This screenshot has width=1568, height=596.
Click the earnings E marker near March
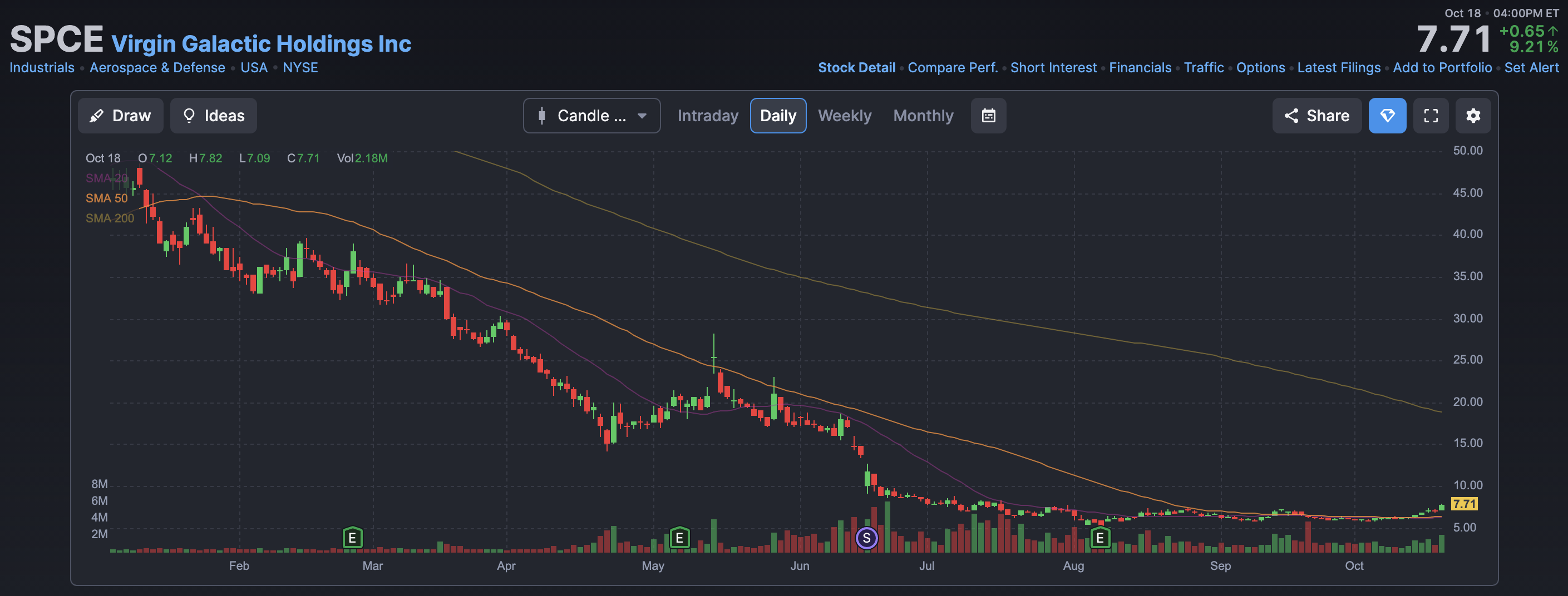pyautogui.click(x=352, y=538)
